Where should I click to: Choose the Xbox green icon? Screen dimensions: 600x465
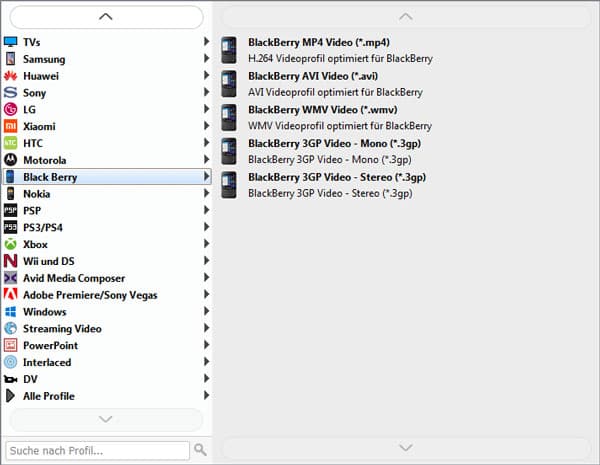point(11,244)
